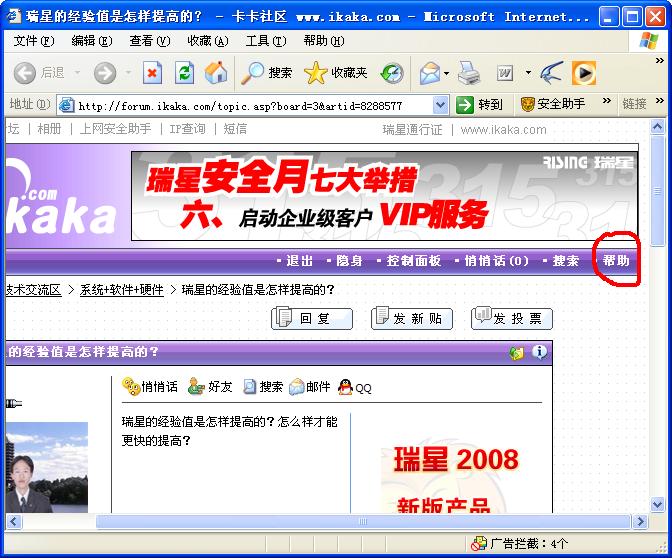
Task: Click the vertical scrollbar down arrow
Action: 657,504
